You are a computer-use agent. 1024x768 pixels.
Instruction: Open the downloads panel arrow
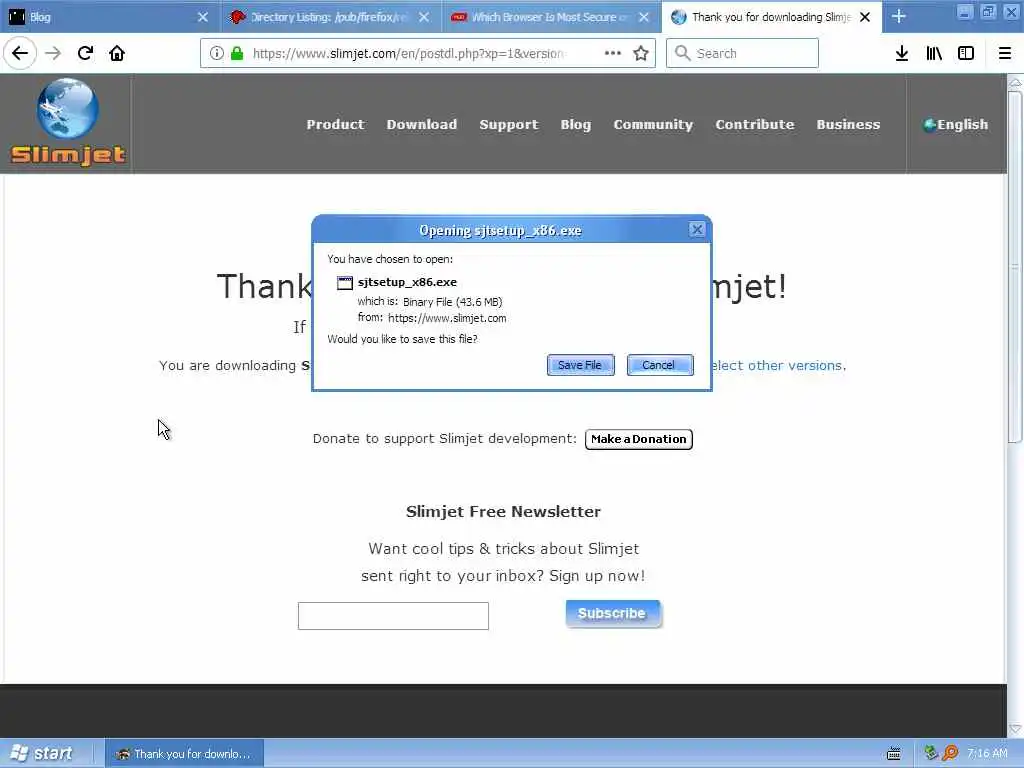coord(902,54)
